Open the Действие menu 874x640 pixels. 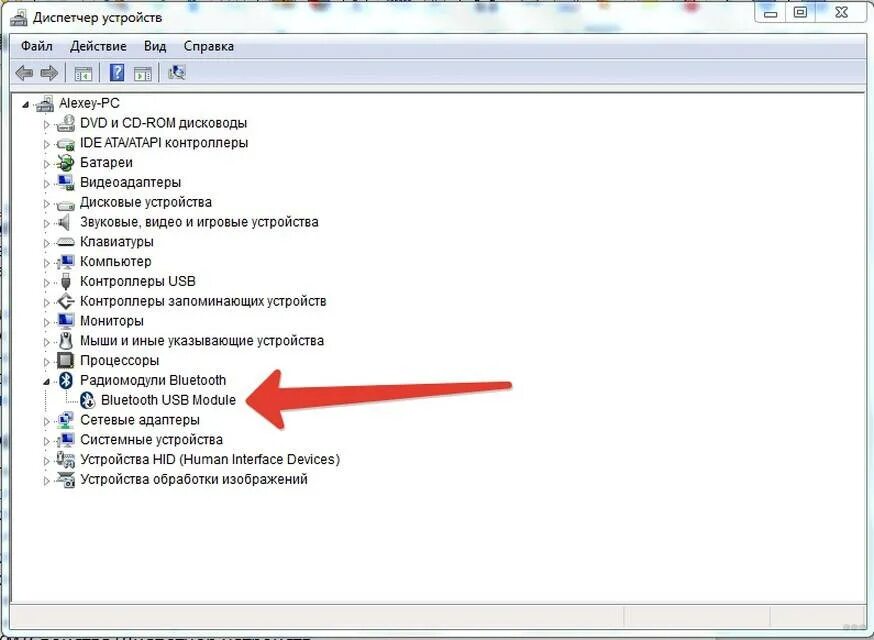[x=98, y=46]
